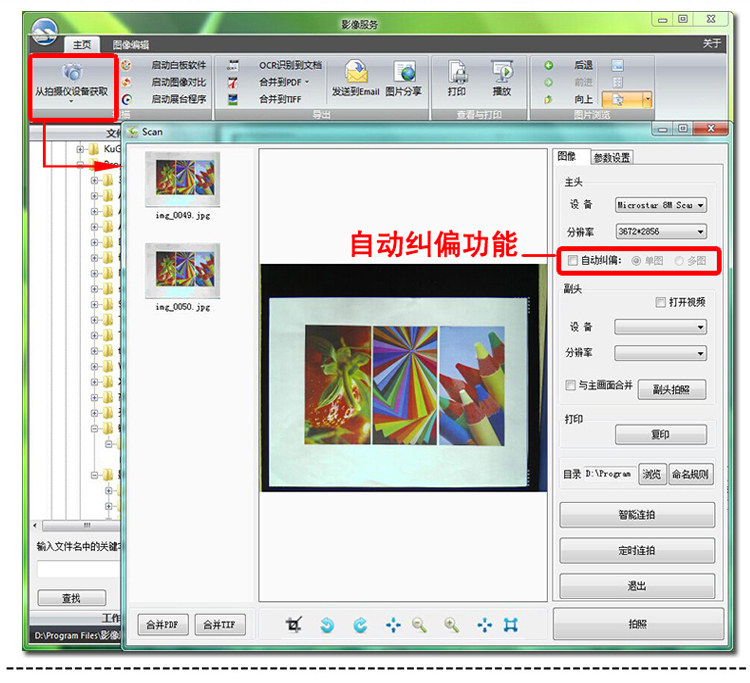Open the 合并到PDF dropdown arrow
The width and height of the screenshot is (750, 683).
307,82
